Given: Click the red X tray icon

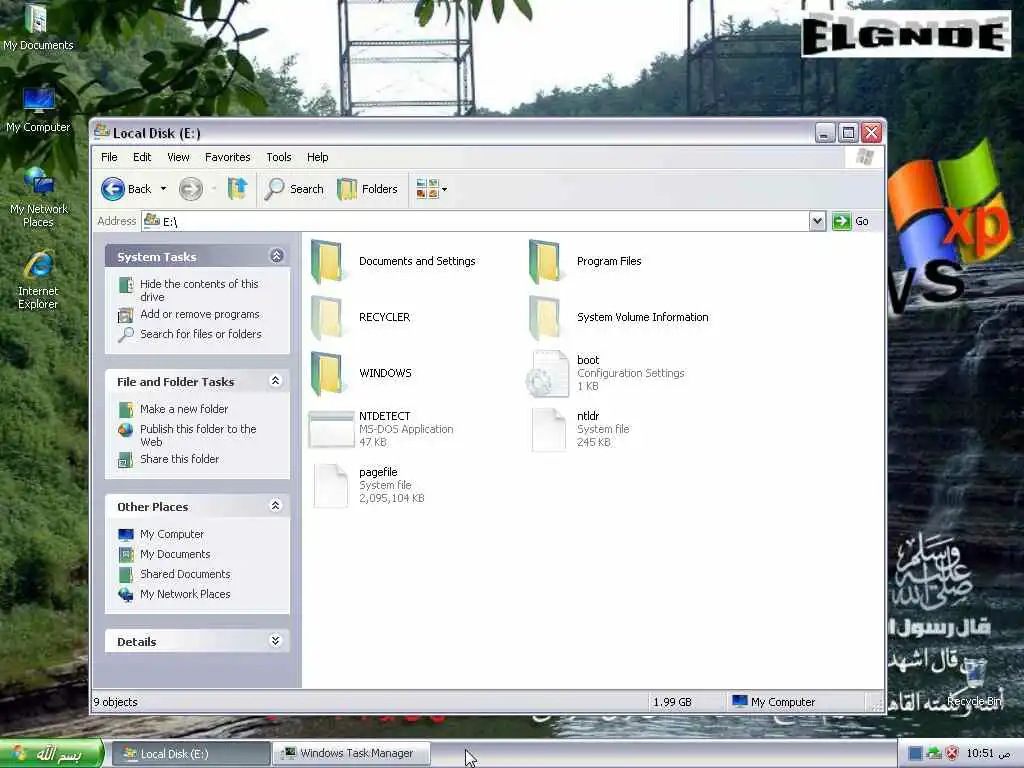Looking at the screenshot, I should (x=952, y=754).
